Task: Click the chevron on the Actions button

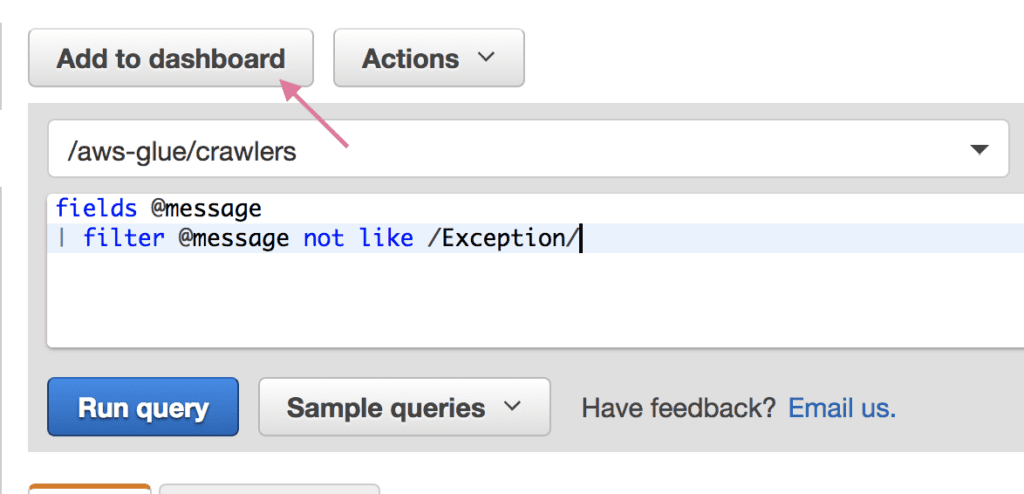Action: 485,58
